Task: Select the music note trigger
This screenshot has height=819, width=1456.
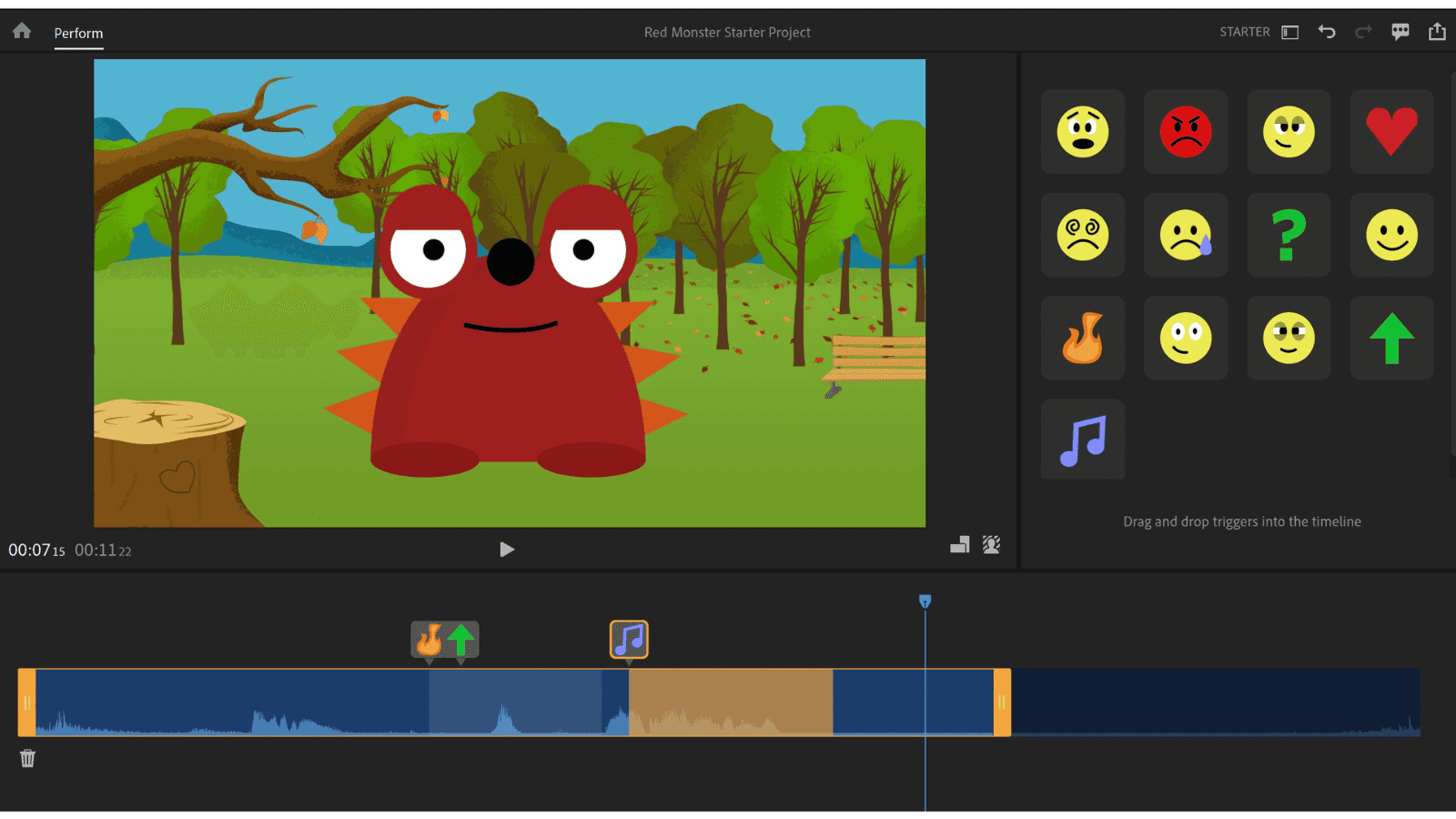Action: (1082, 440)
